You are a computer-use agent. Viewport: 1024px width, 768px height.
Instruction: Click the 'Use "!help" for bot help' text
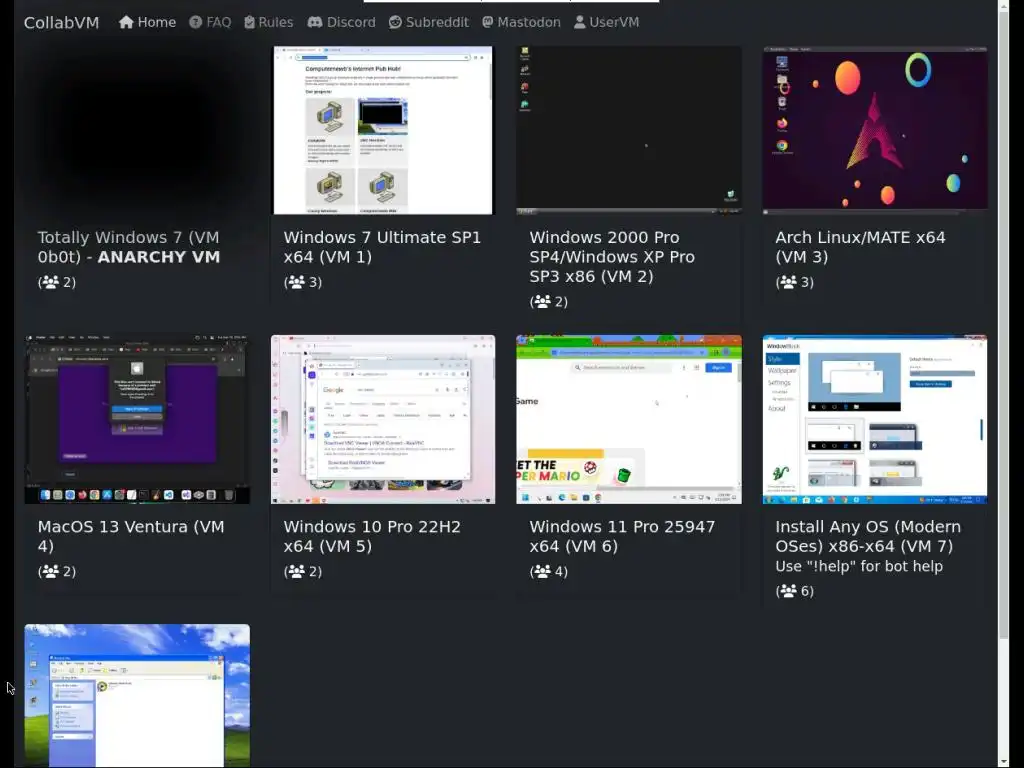coord(859,566)
